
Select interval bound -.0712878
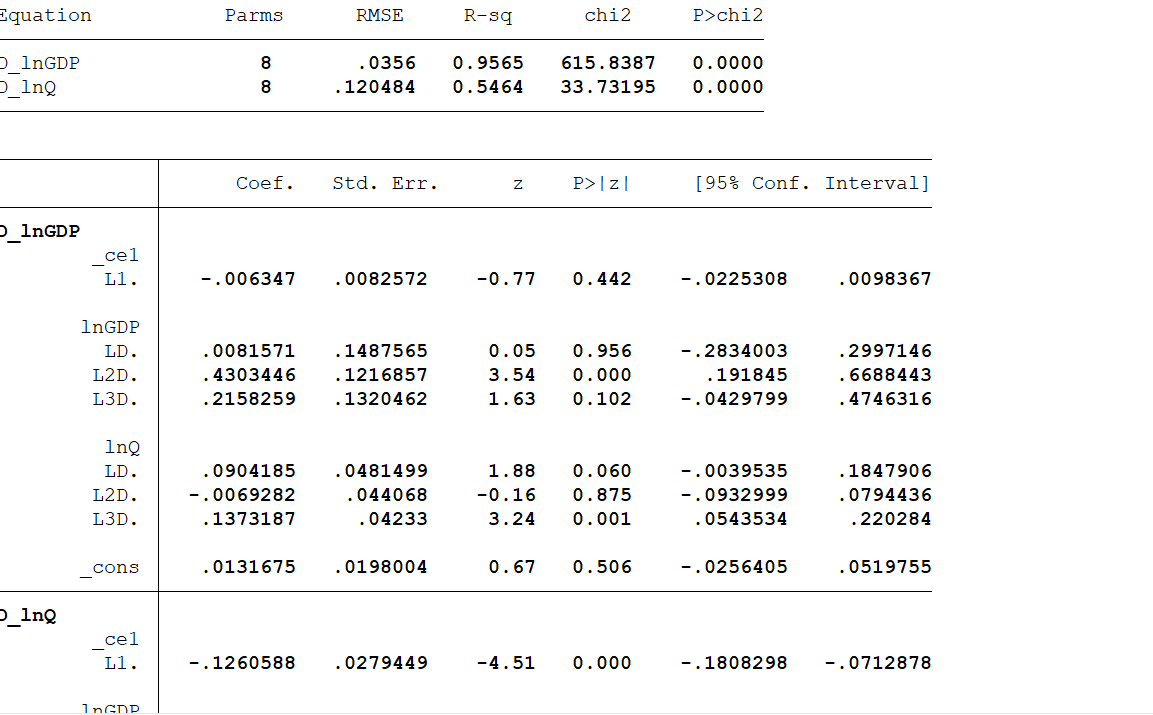pyautogui.click(x=878, y=663)
